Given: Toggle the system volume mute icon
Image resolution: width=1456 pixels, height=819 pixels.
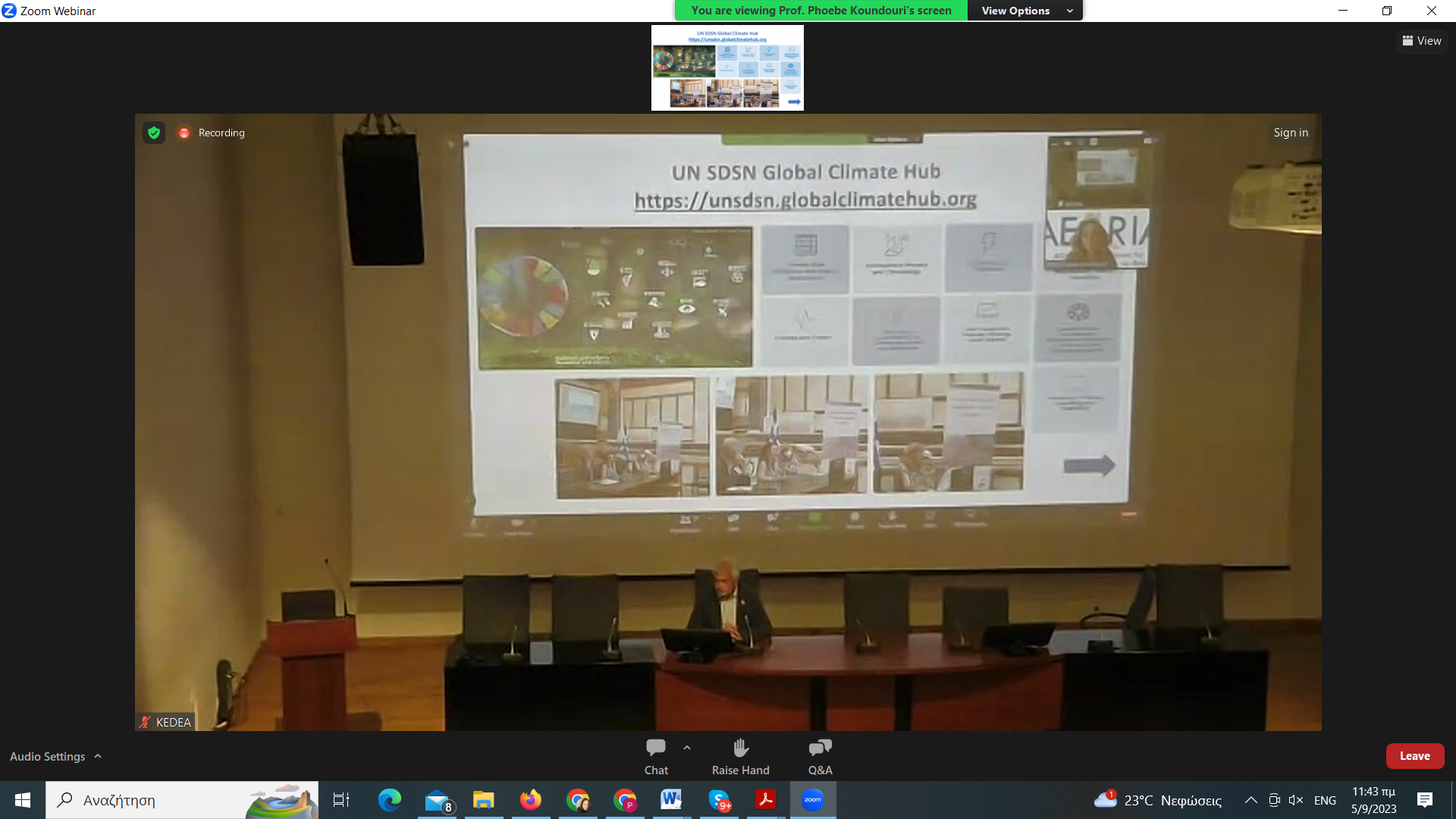Looking at the screenshot, I should 1296,800.
